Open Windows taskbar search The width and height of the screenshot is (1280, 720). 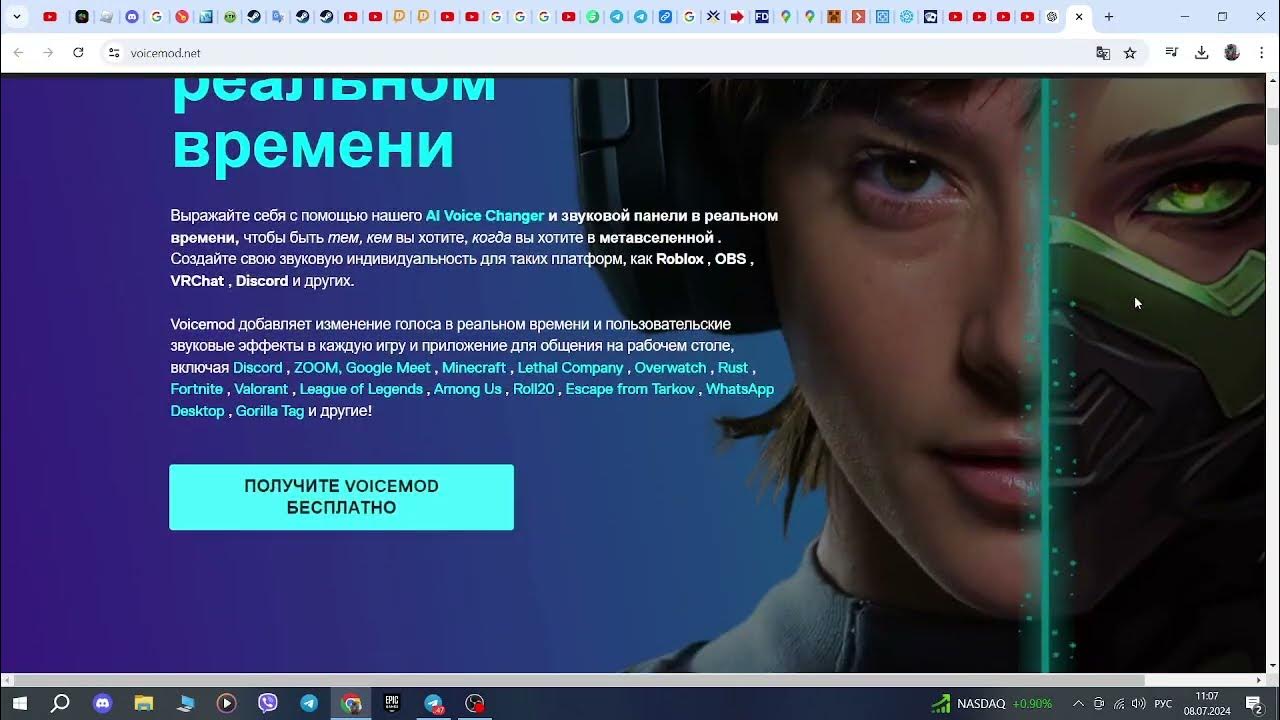[x=60, y=703]
